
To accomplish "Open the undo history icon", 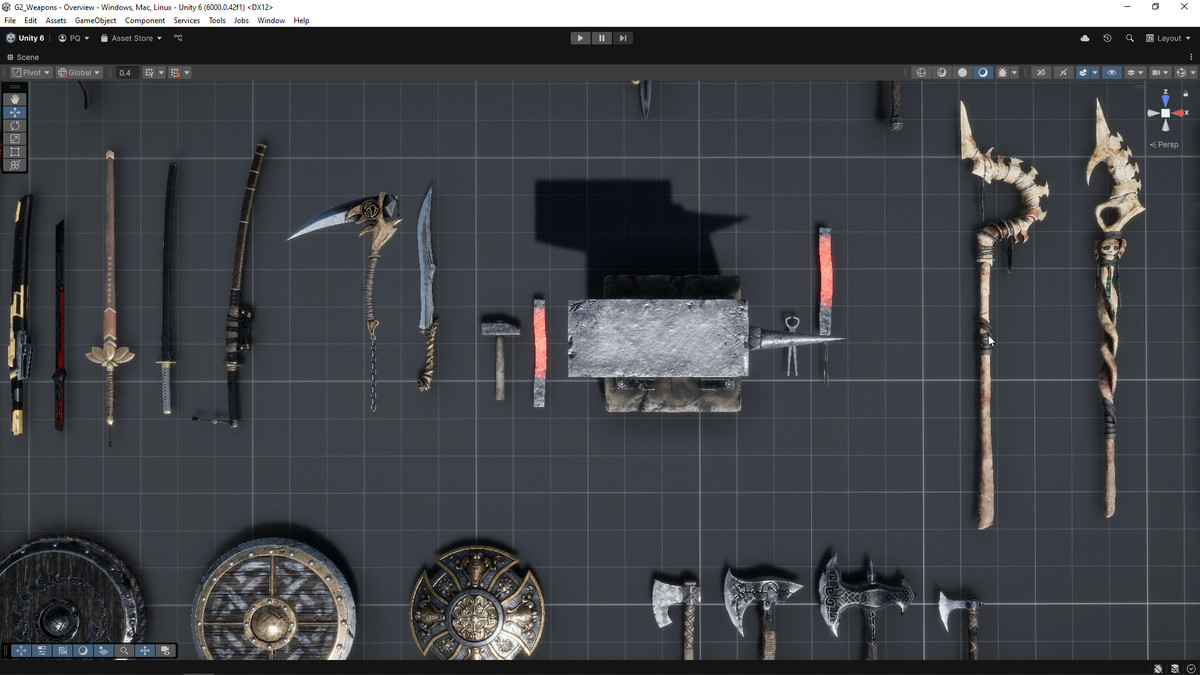I will 1107,38.
